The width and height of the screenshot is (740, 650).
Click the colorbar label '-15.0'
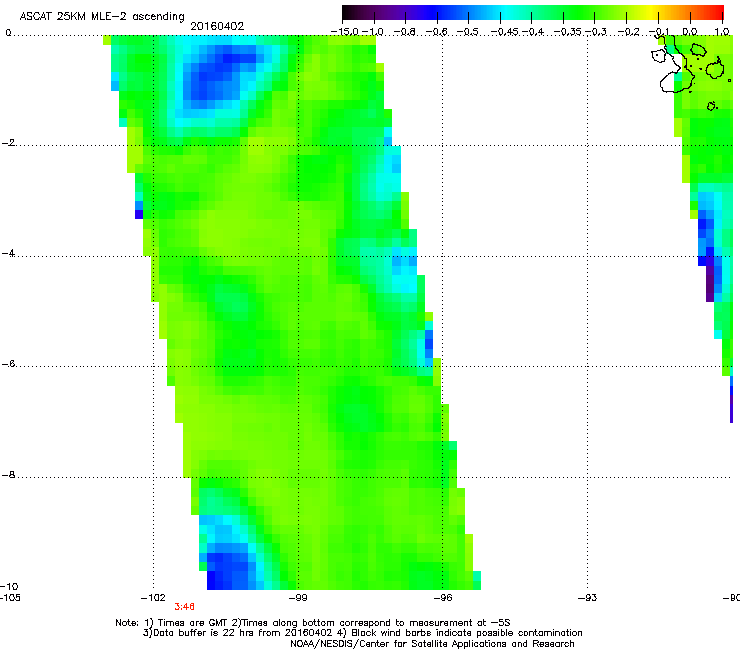tap(345, 32)
